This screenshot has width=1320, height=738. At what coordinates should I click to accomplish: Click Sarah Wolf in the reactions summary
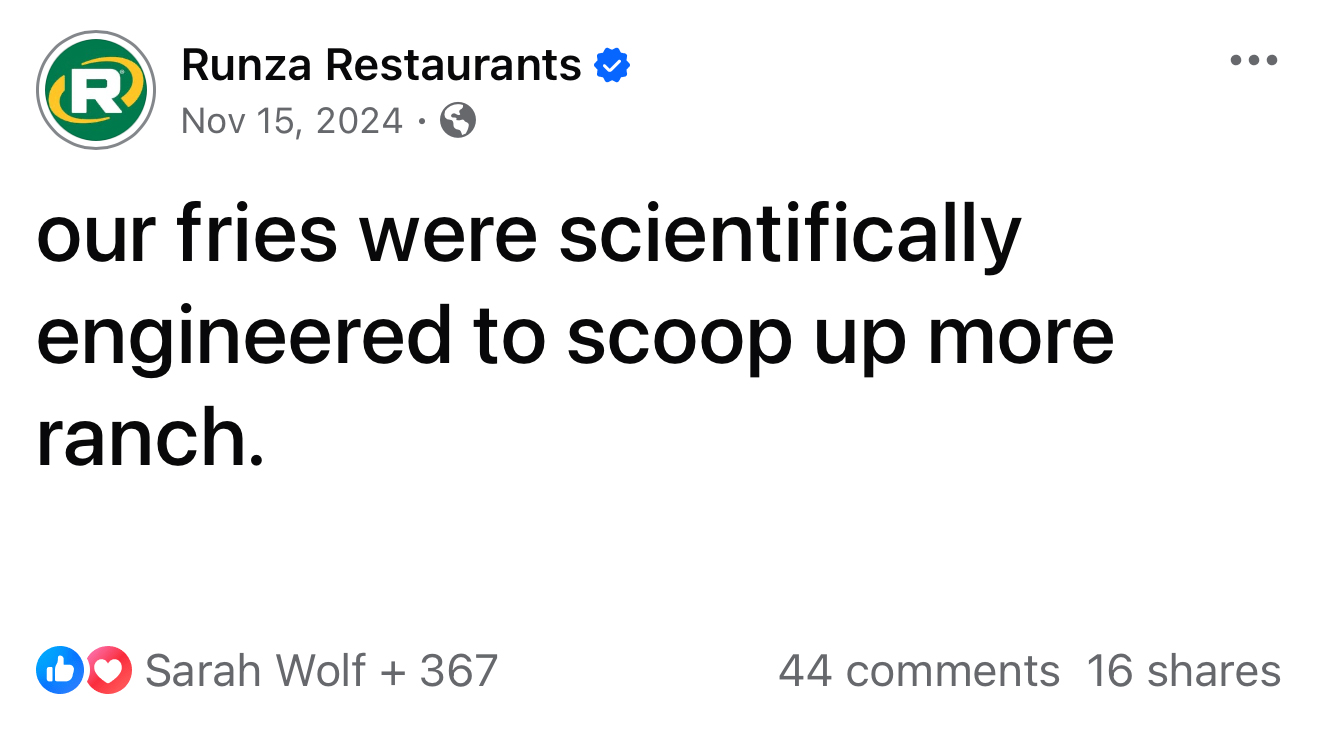point(255,670)
